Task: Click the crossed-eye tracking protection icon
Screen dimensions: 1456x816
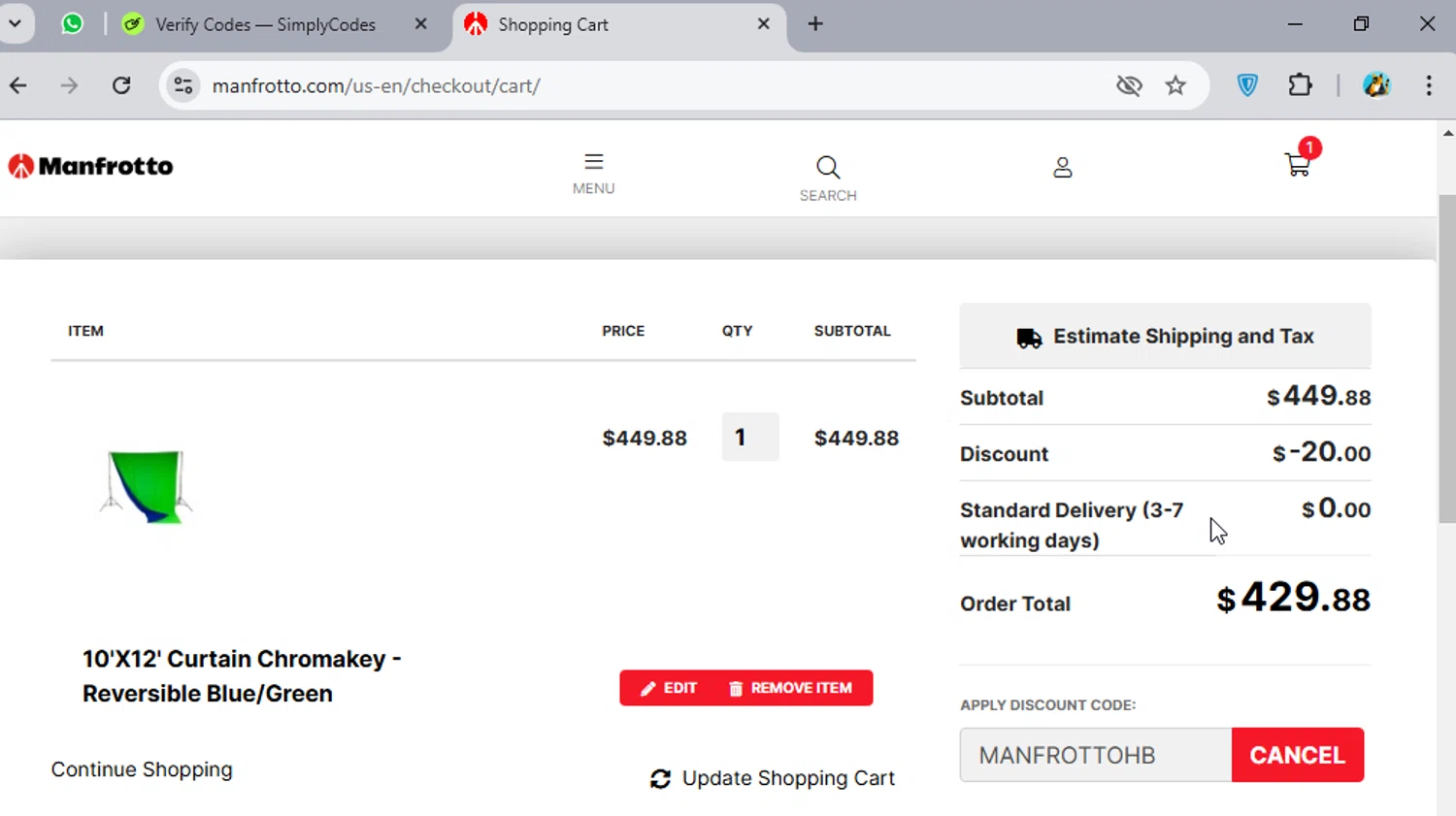Action: (x=1129, y=85)
